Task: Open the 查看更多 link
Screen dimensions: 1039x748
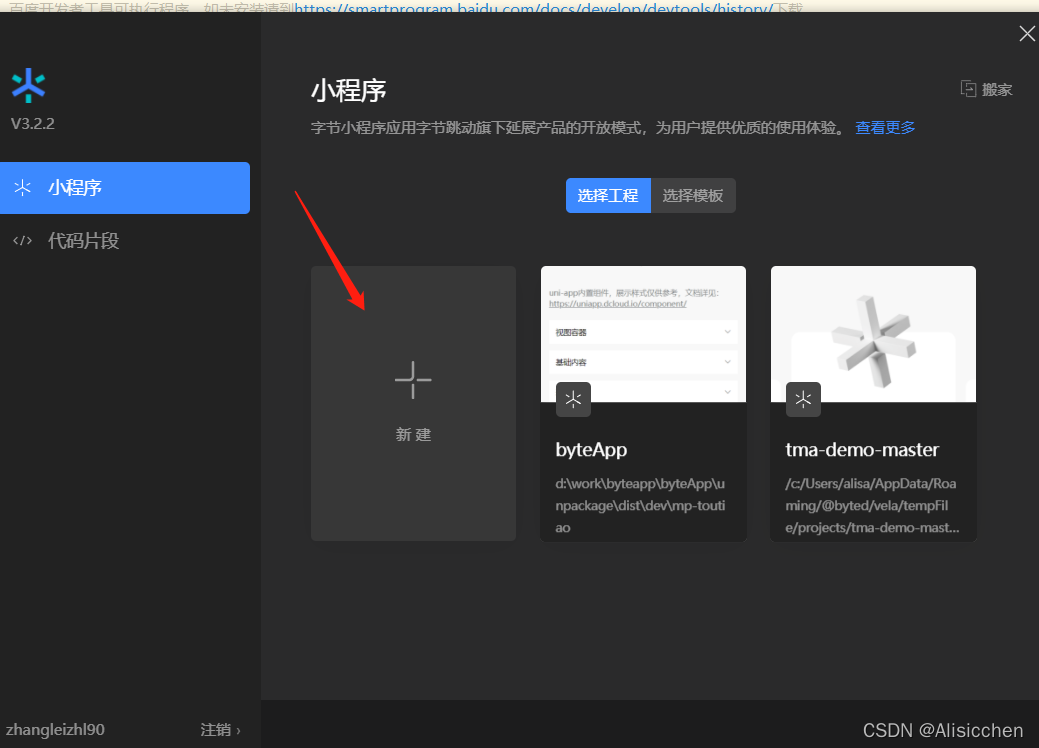Action: point(885,127)
